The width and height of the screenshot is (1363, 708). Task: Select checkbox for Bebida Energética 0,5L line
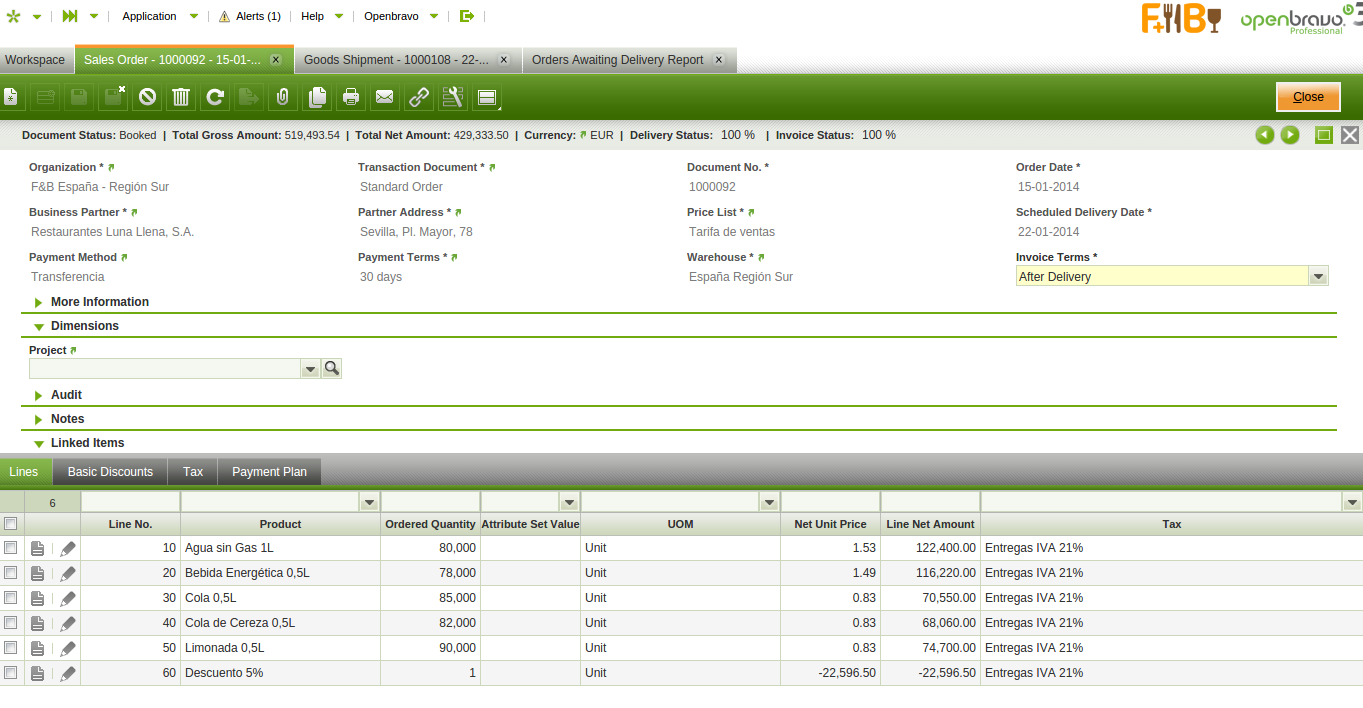(11, 573)
